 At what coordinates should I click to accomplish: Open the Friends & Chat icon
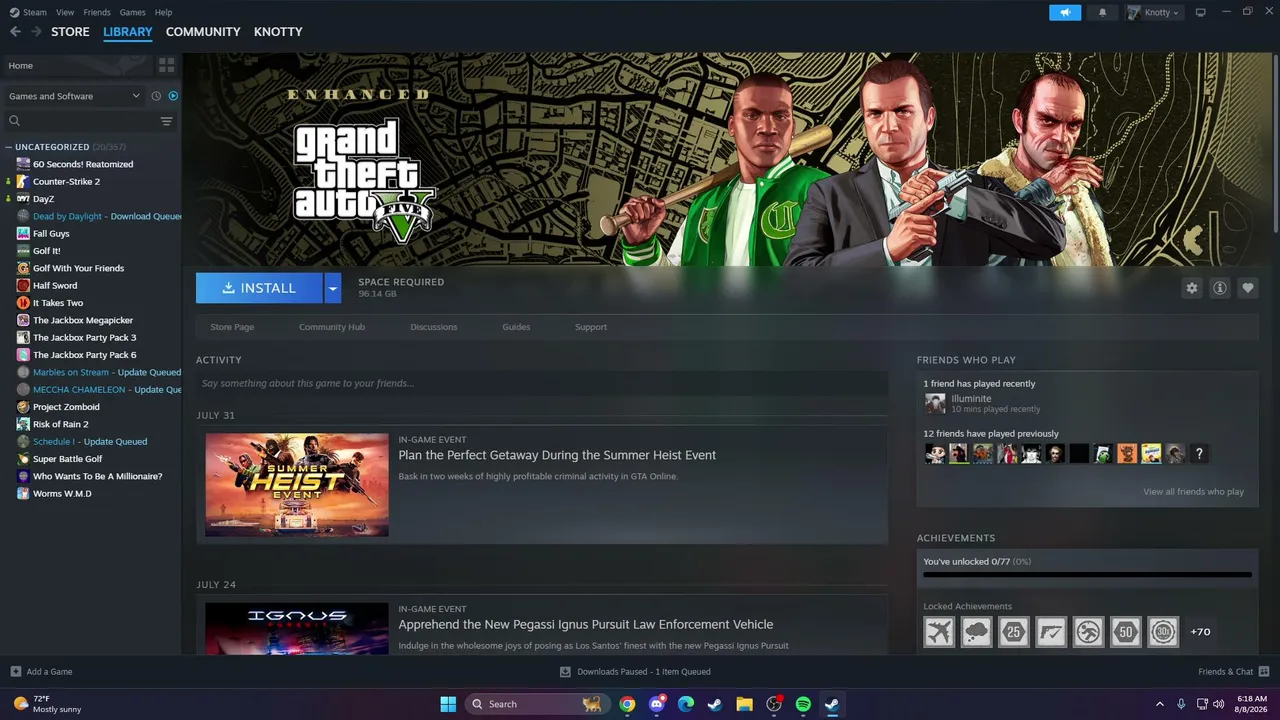coord(1264,672)
